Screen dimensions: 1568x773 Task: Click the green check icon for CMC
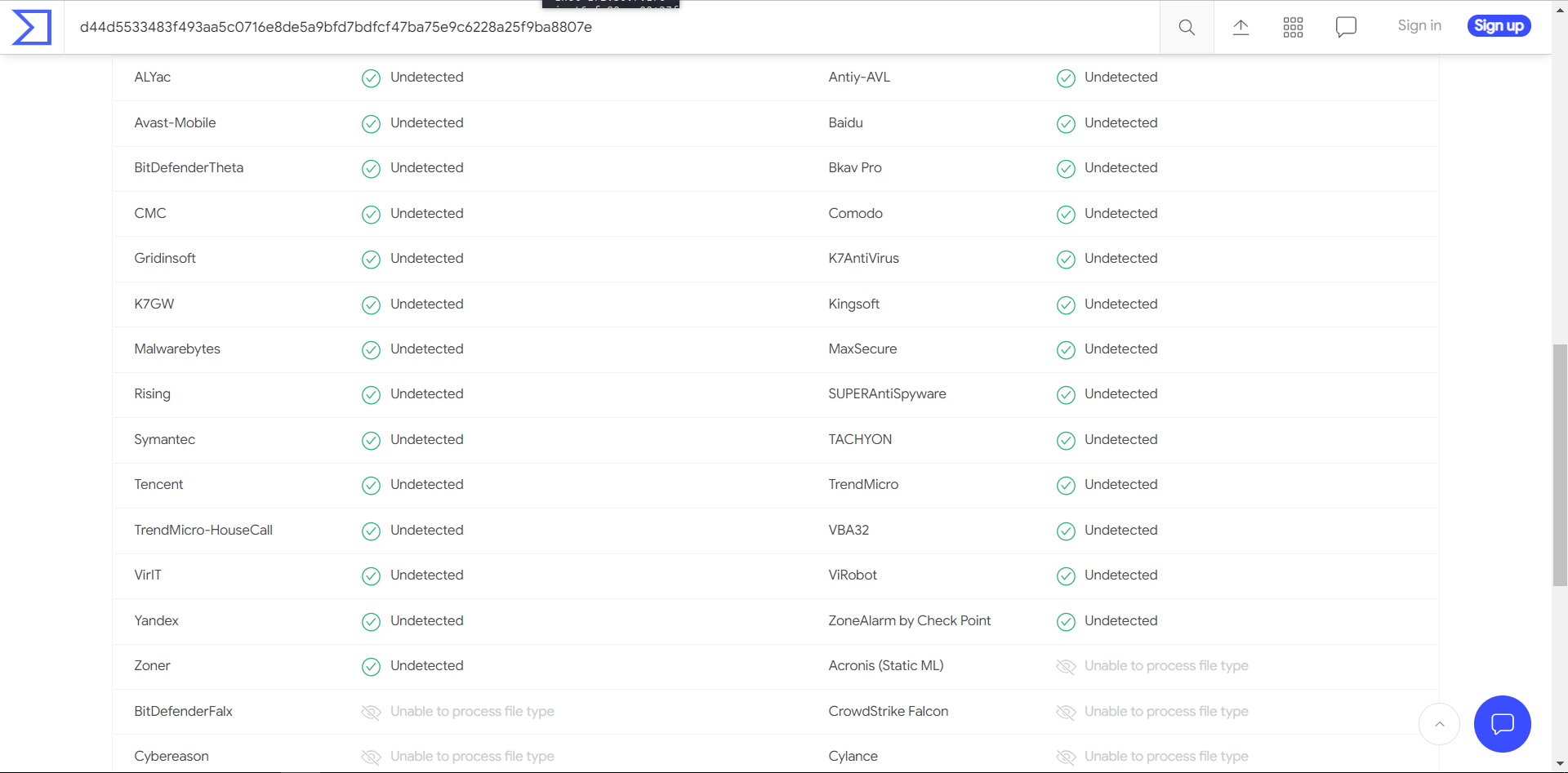pyautogui.click(x=371, y=214)
